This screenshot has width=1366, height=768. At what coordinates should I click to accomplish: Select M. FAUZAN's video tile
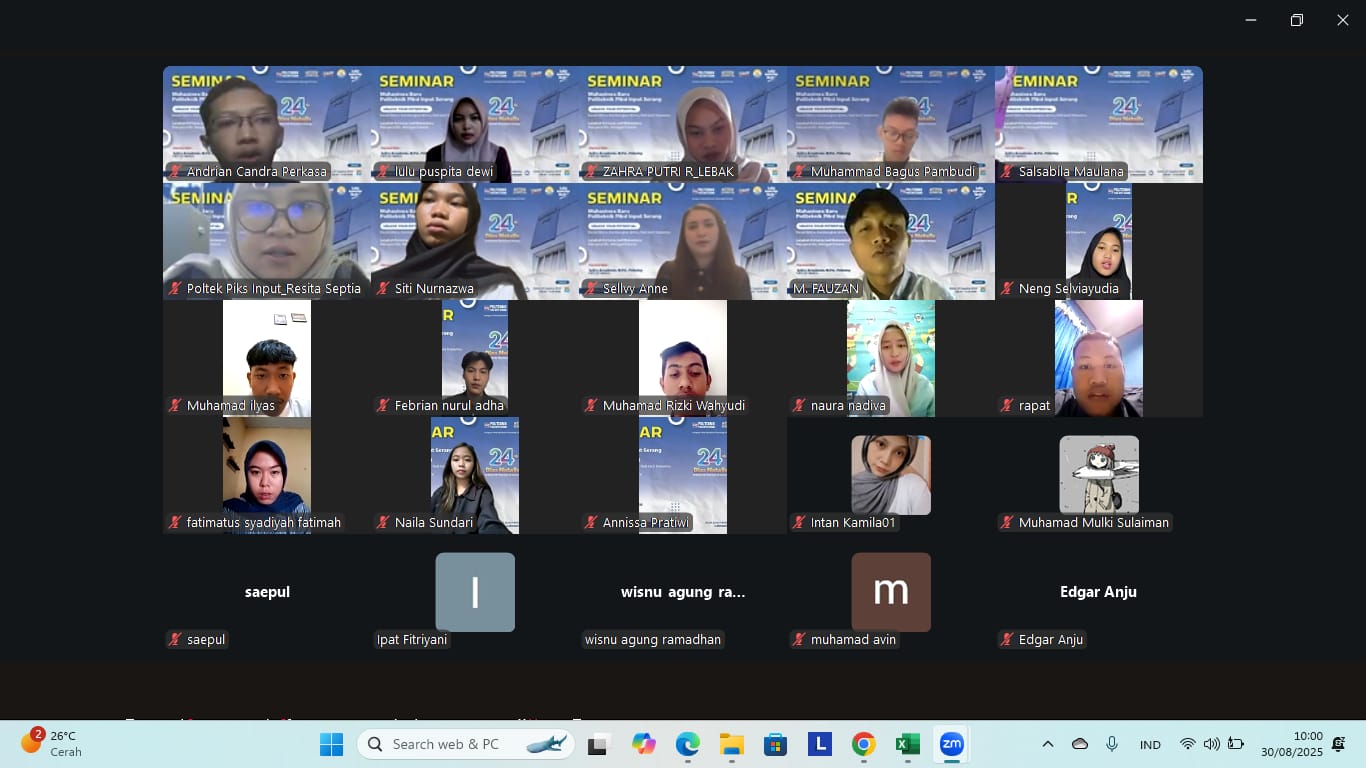click(x=890, y=241)
